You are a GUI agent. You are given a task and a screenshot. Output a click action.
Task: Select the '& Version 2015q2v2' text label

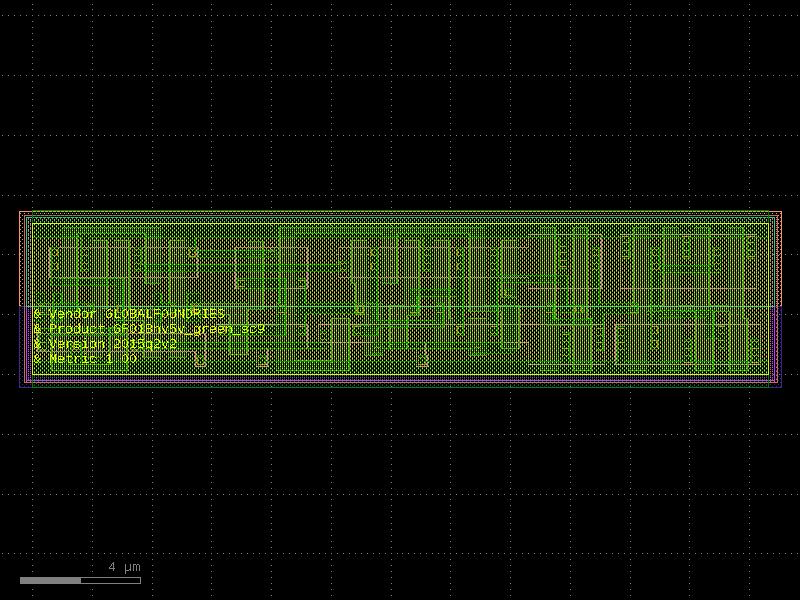click(105, 344)
